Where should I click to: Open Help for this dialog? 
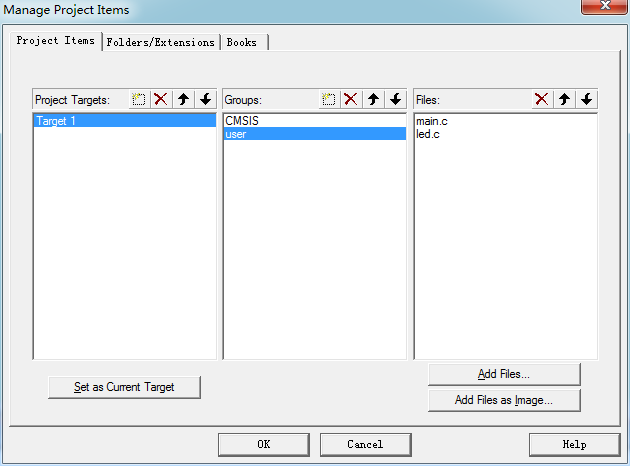pos(575,444)
